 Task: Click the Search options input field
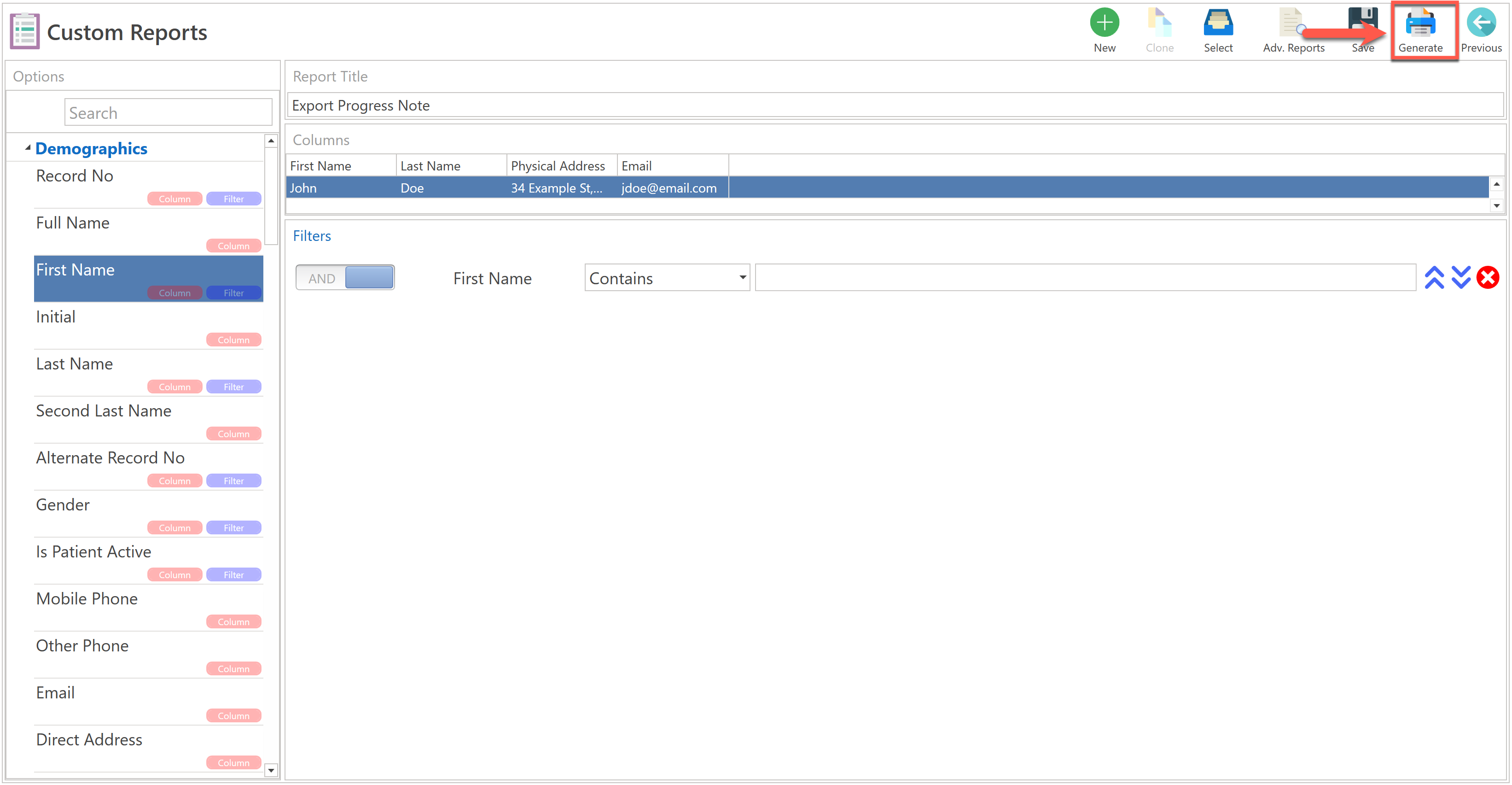point(168,113)
